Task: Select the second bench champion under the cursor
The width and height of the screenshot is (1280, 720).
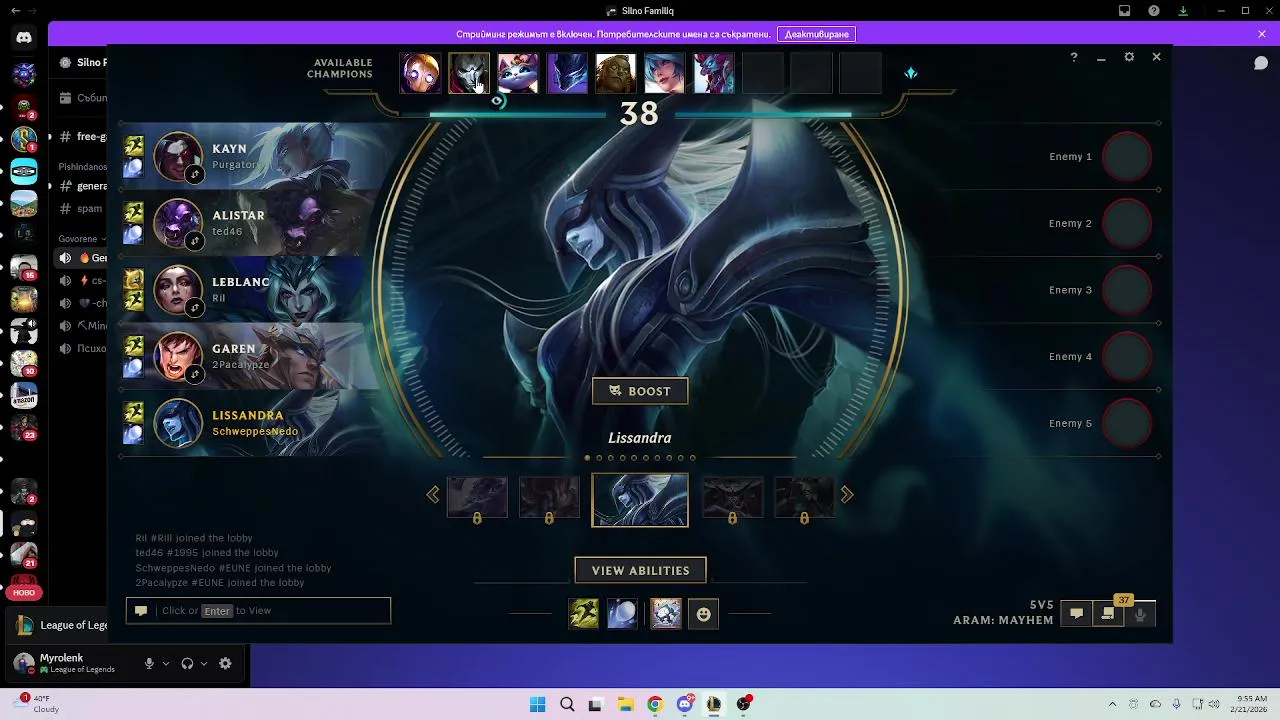Action: click(469, 73)
